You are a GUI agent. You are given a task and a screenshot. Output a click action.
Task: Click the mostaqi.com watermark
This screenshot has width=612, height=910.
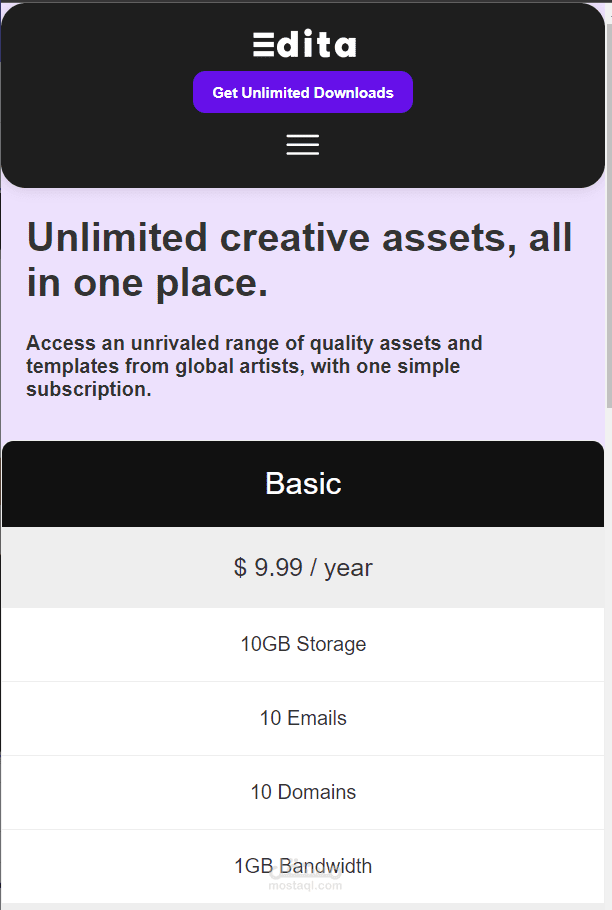[x=305, y=884]
